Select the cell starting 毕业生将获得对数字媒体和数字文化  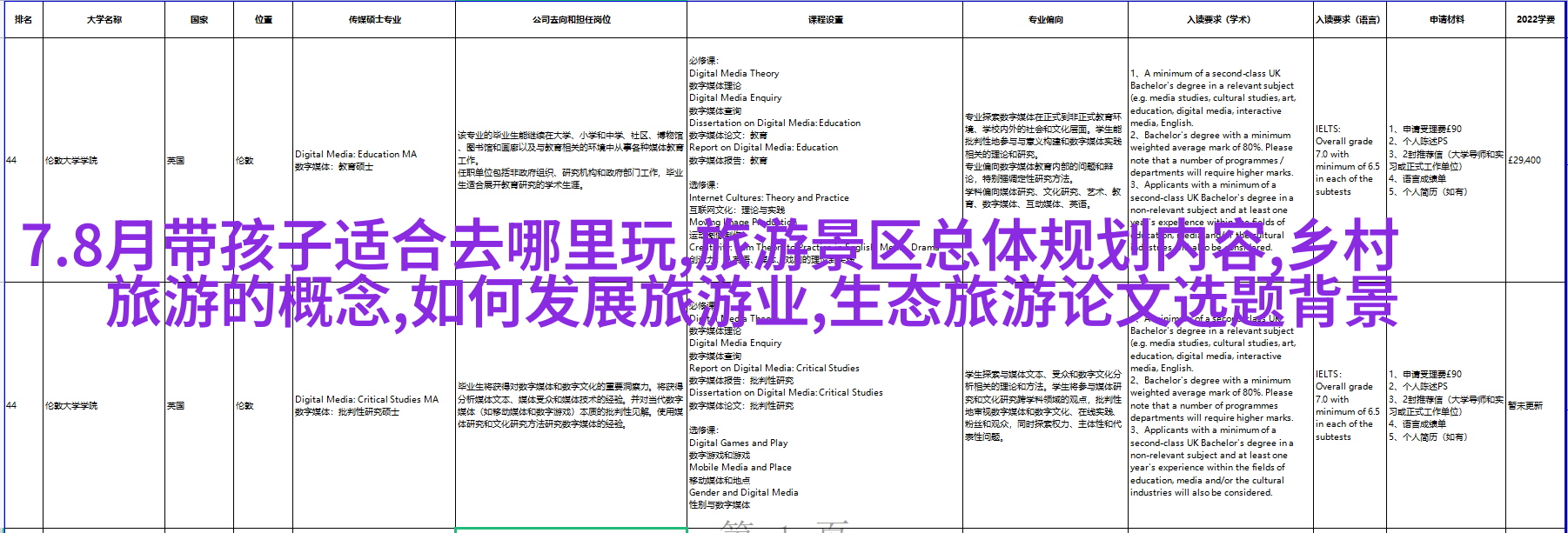click(x=571, y=405)
